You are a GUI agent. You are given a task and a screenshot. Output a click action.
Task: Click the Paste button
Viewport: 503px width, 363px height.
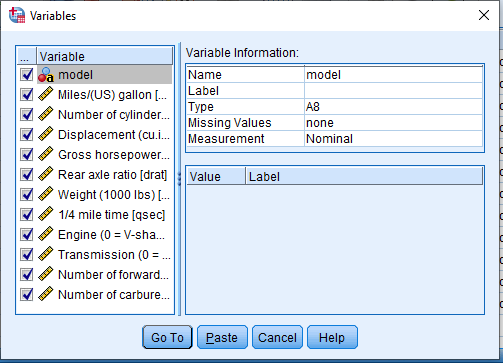point(222,337)
